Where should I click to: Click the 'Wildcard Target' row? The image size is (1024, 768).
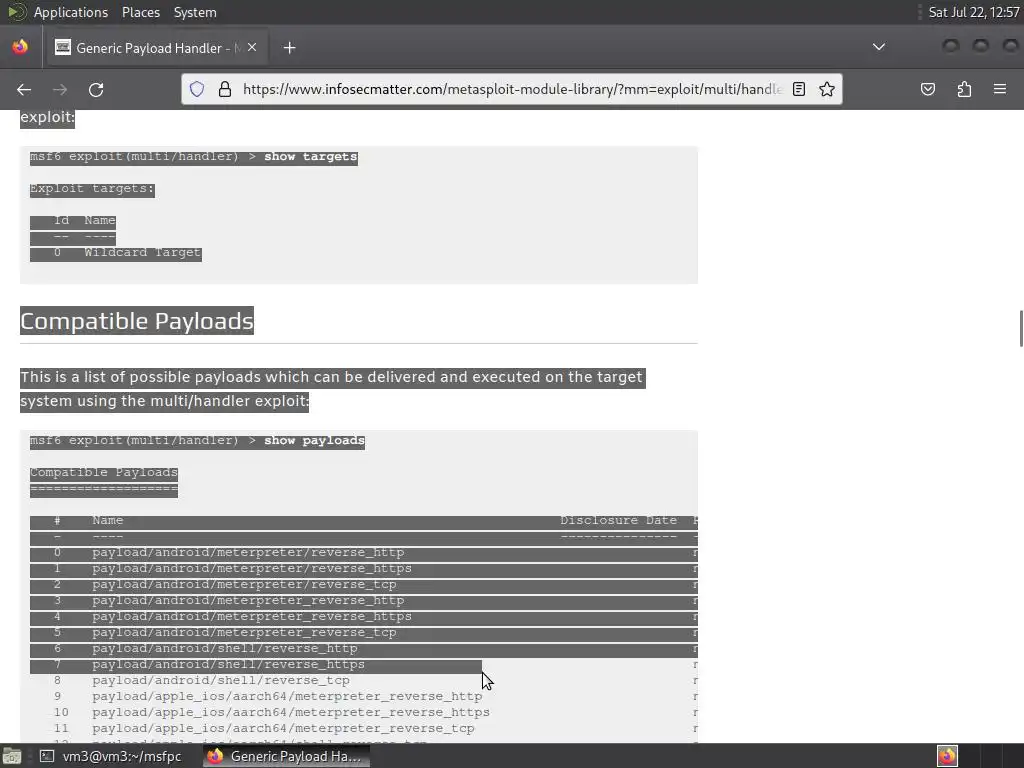(x=116, y=253)
